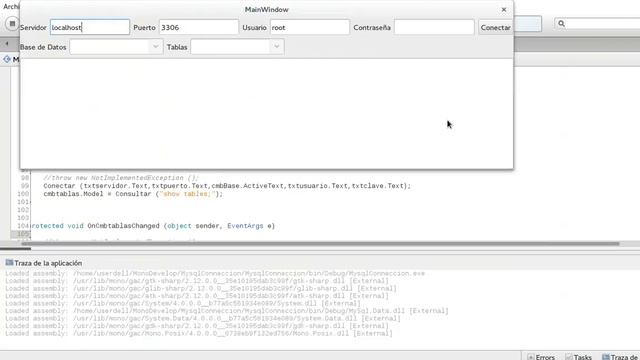Screen dimensions: 640x360
Task: Open the Archivo menu in MonoDevelop
Action: click(11, 7)
